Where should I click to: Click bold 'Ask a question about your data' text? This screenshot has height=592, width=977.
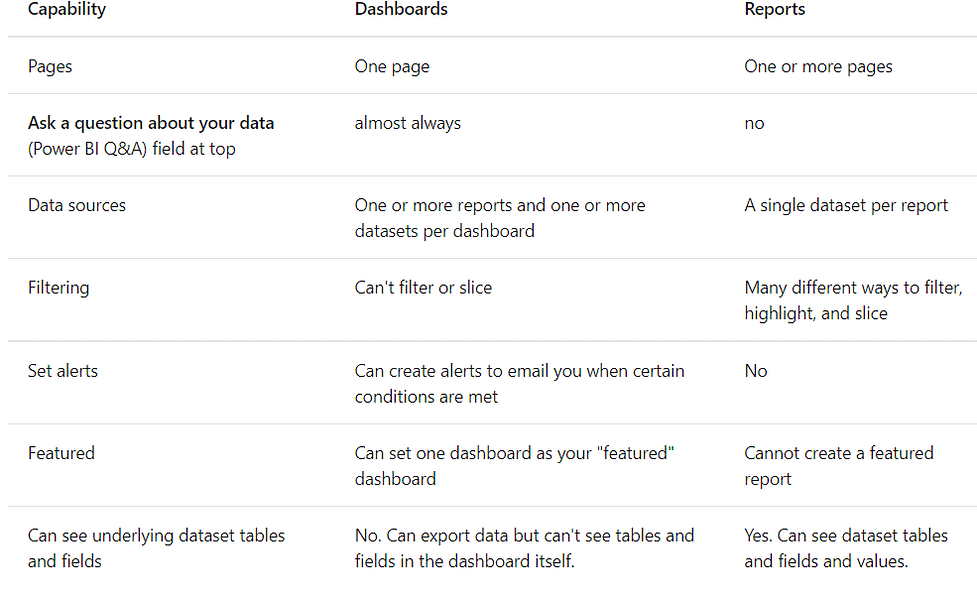[151, 123]
